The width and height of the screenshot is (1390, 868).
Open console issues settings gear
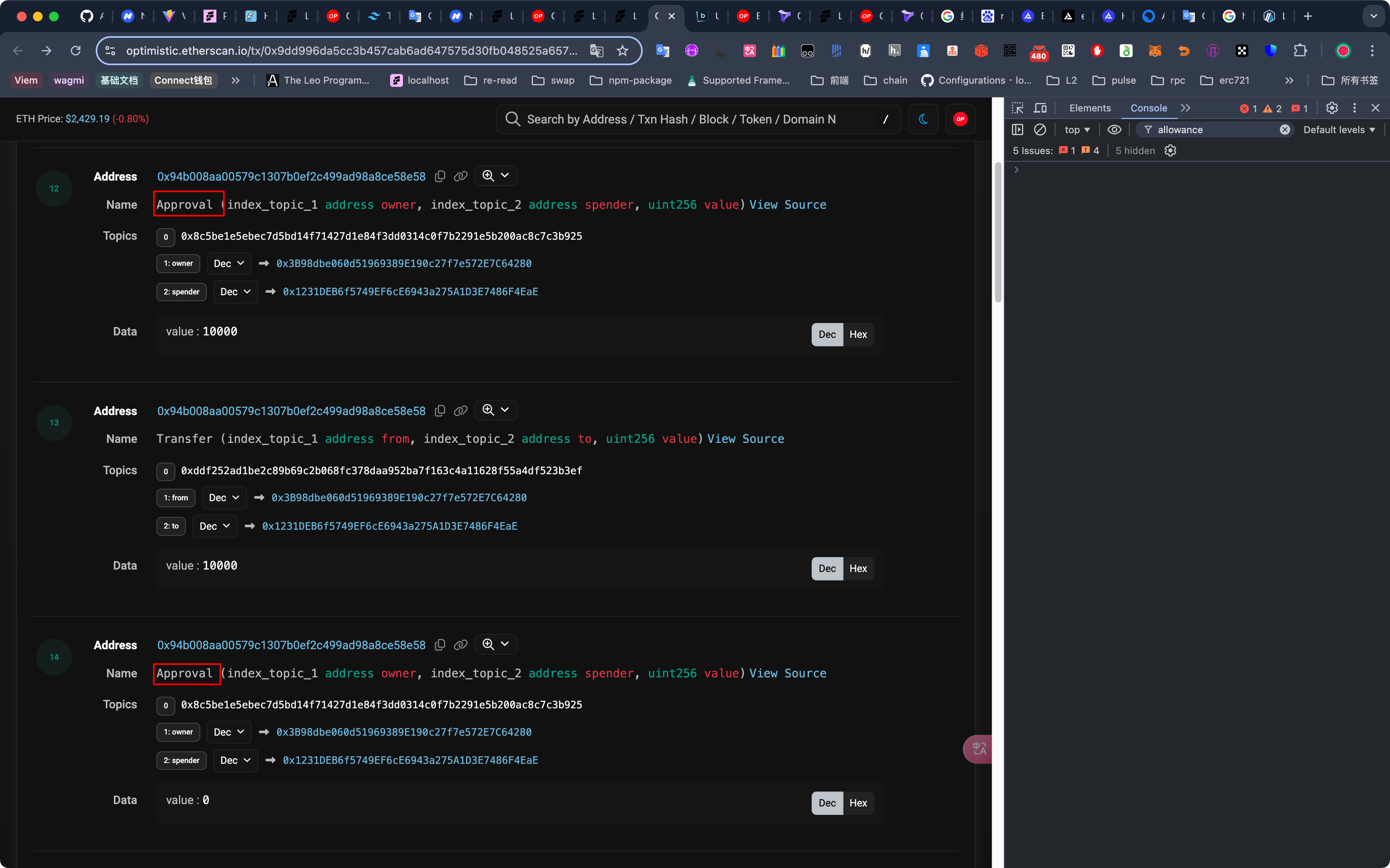(1170, 150)
